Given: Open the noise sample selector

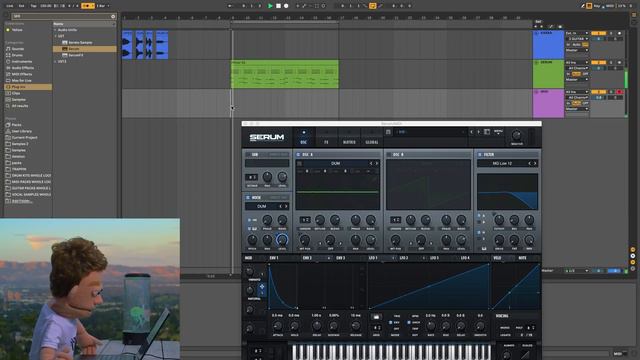Looking at the screenshot, I should point(262,207).
